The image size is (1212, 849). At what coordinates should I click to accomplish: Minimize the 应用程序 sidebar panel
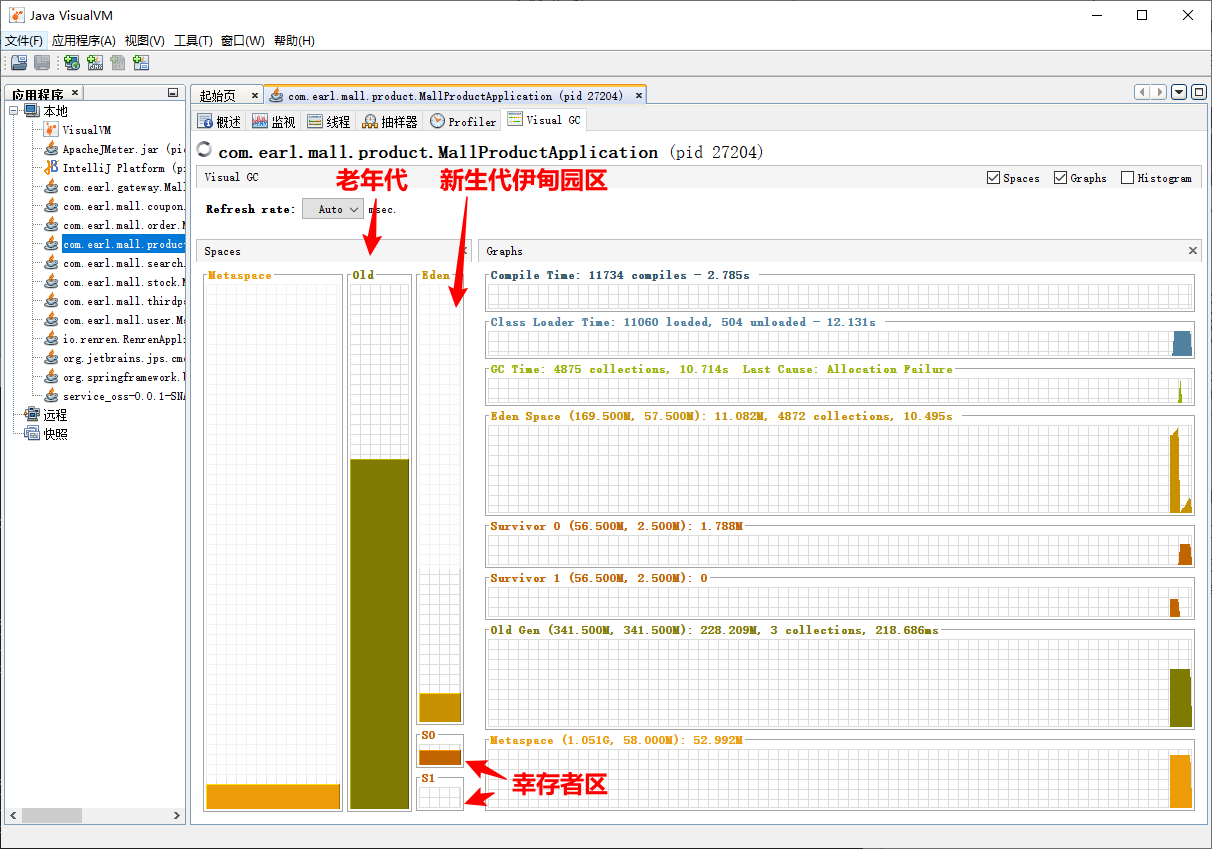173,92
